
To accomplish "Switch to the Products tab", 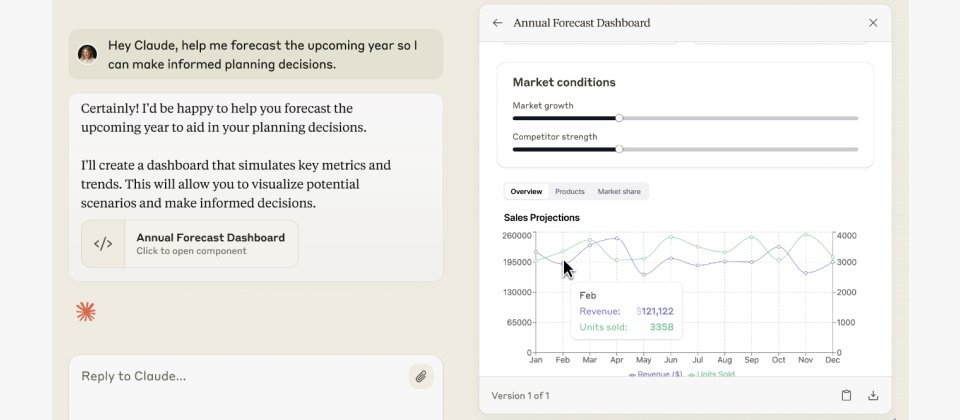I will pyautogui.click(x=569, y=191).
